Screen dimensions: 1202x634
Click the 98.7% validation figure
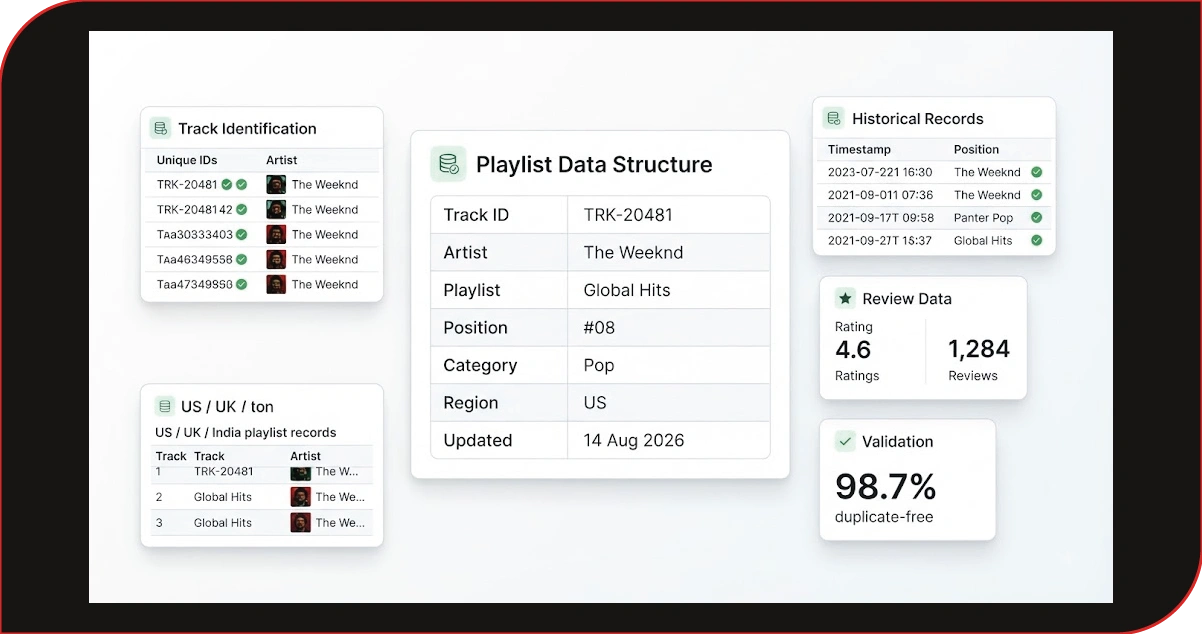(x=886, y=487)
